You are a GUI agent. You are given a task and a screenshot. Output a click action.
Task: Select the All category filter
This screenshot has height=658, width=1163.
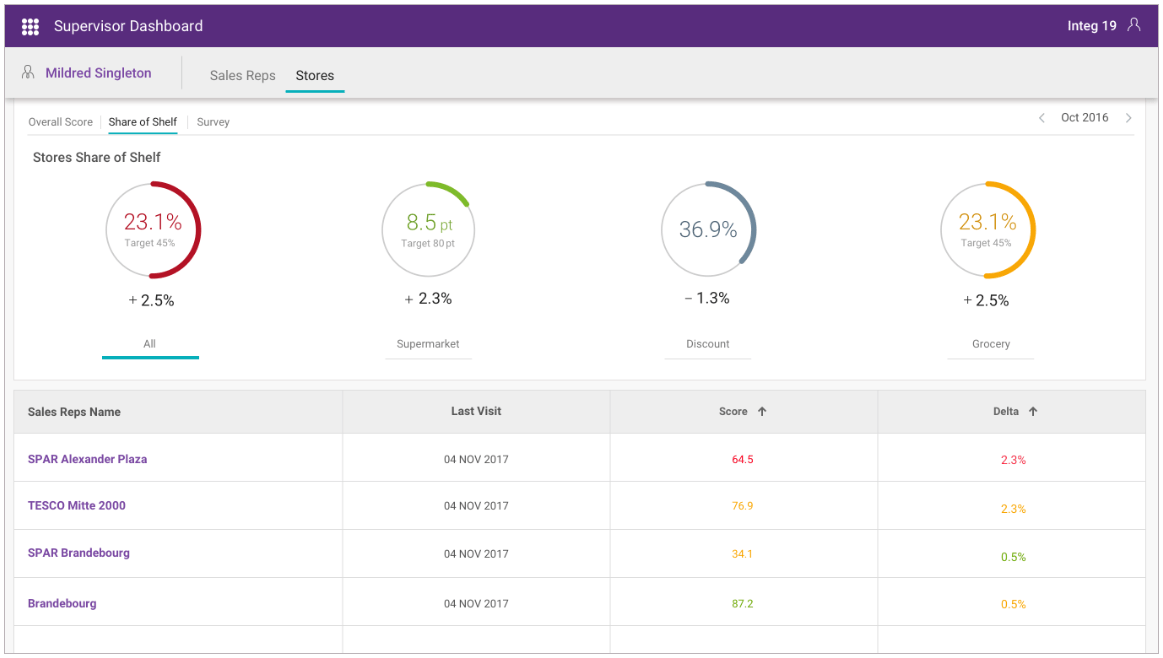click(149, 344)
